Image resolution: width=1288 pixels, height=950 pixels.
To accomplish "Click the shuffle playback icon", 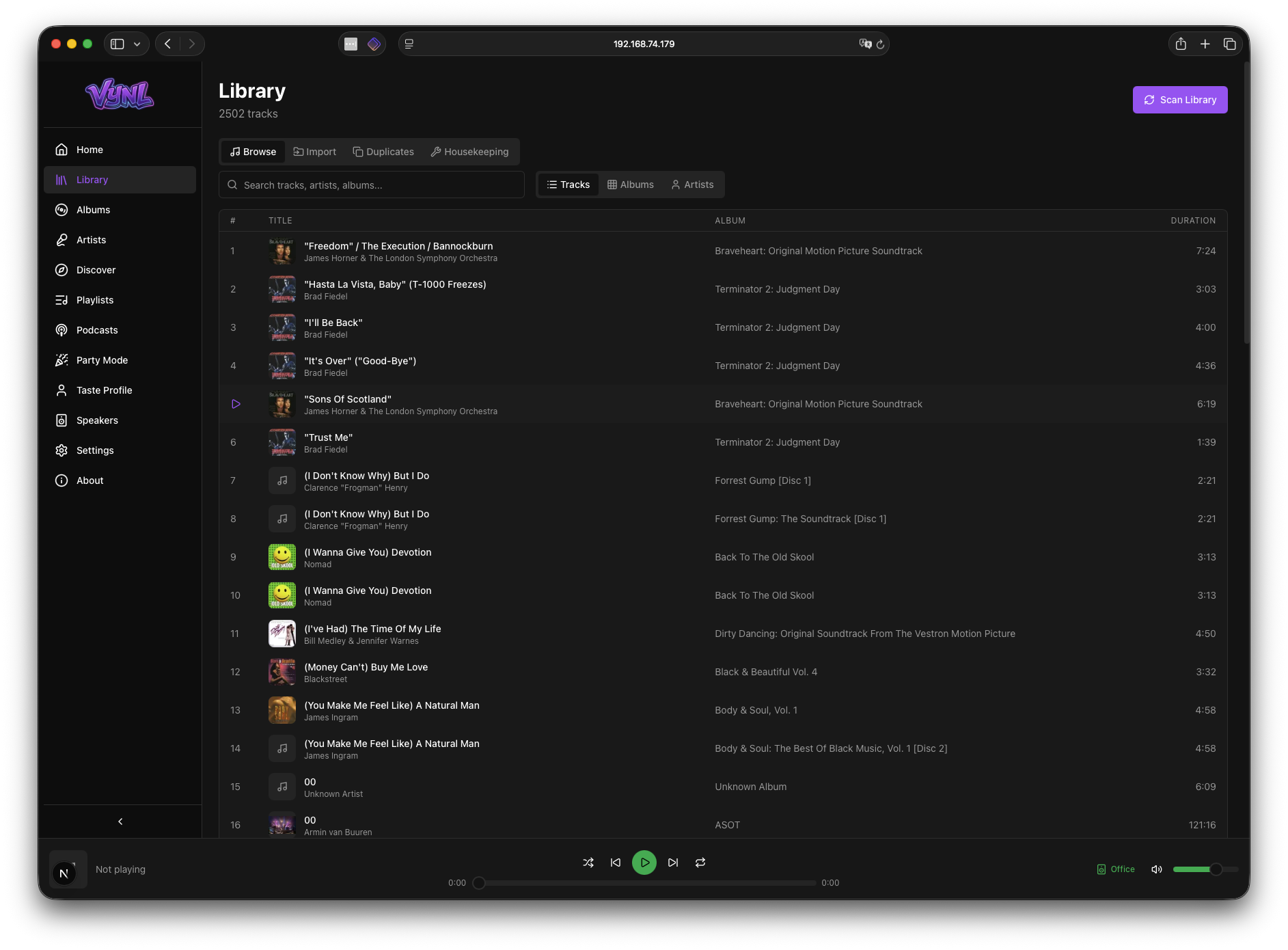I will tap(588, 863).
